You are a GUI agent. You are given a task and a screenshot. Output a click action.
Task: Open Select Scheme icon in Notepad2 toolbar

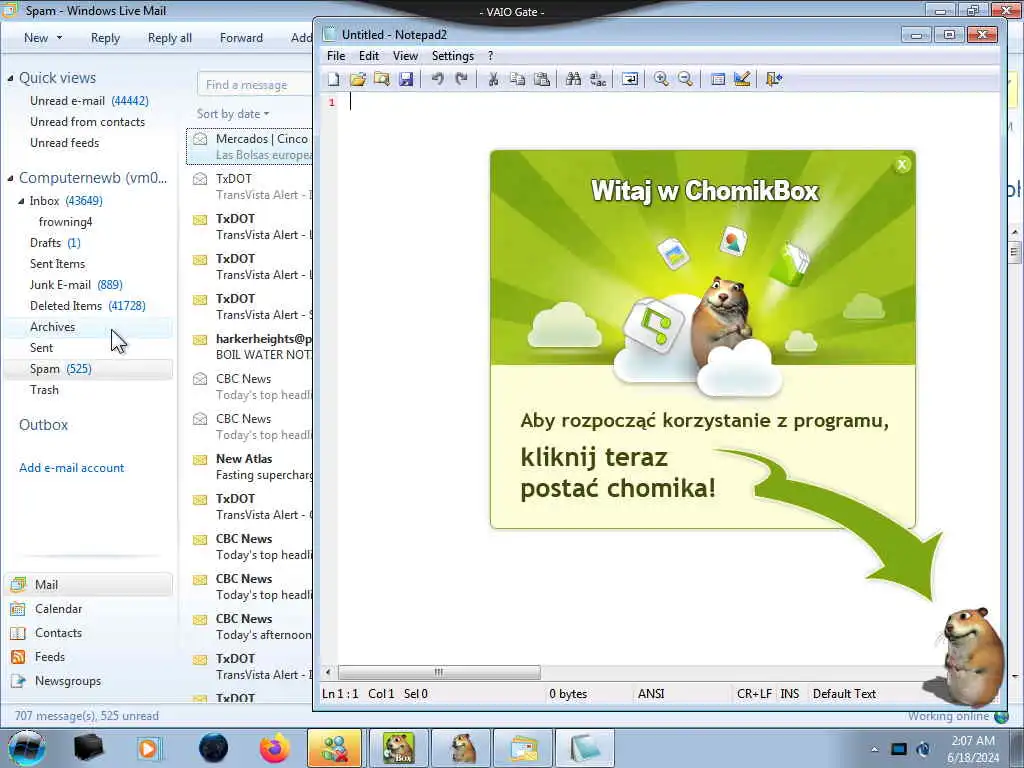coord(718,79)
